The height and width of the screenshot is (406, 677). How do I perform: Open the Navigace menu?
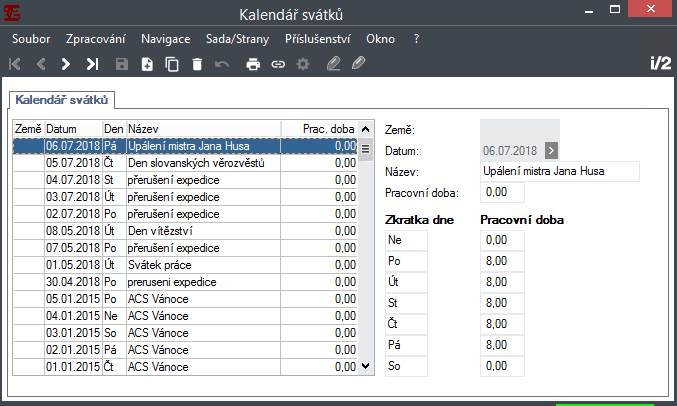[x=166, y=39]
